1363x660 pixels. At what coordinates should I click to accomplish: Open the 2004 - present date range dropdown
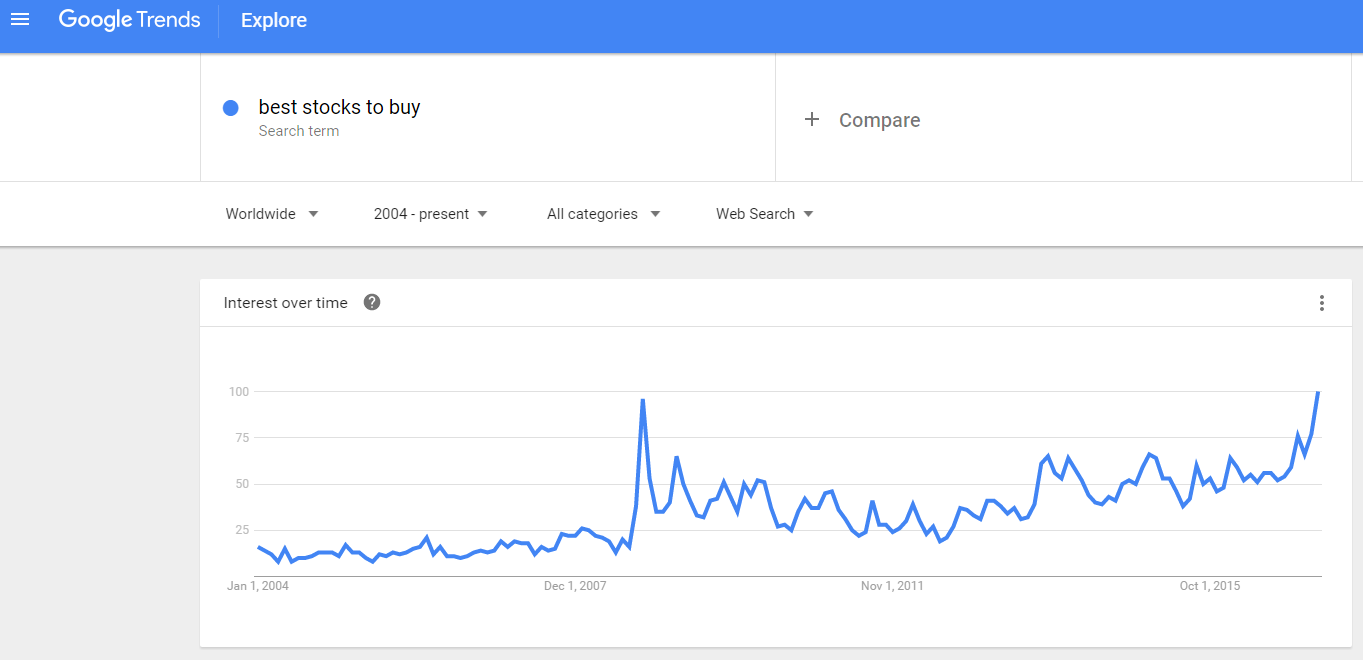430,214
